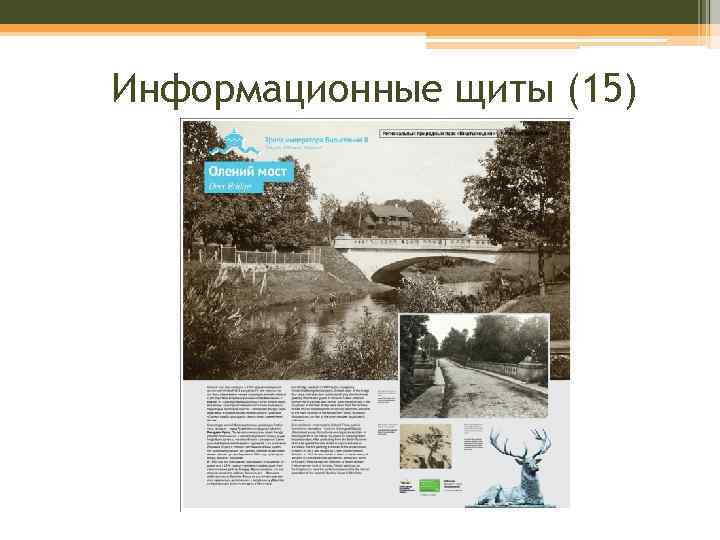
Task: Click the 'Deer Bridge' subtitle label
Action: click(234, 187)
